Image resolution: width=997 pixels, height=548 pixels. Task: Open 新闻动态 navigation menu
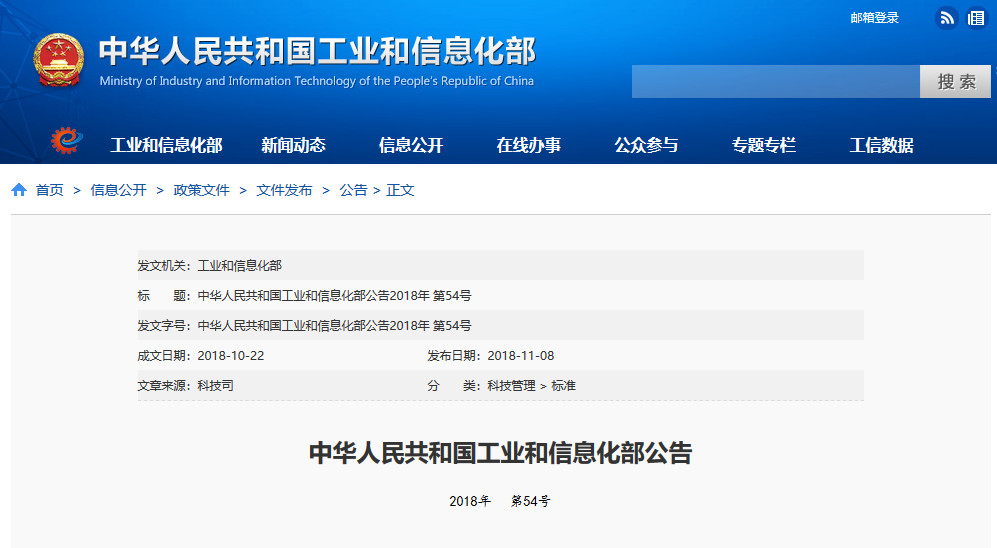(x=293, y=145)
